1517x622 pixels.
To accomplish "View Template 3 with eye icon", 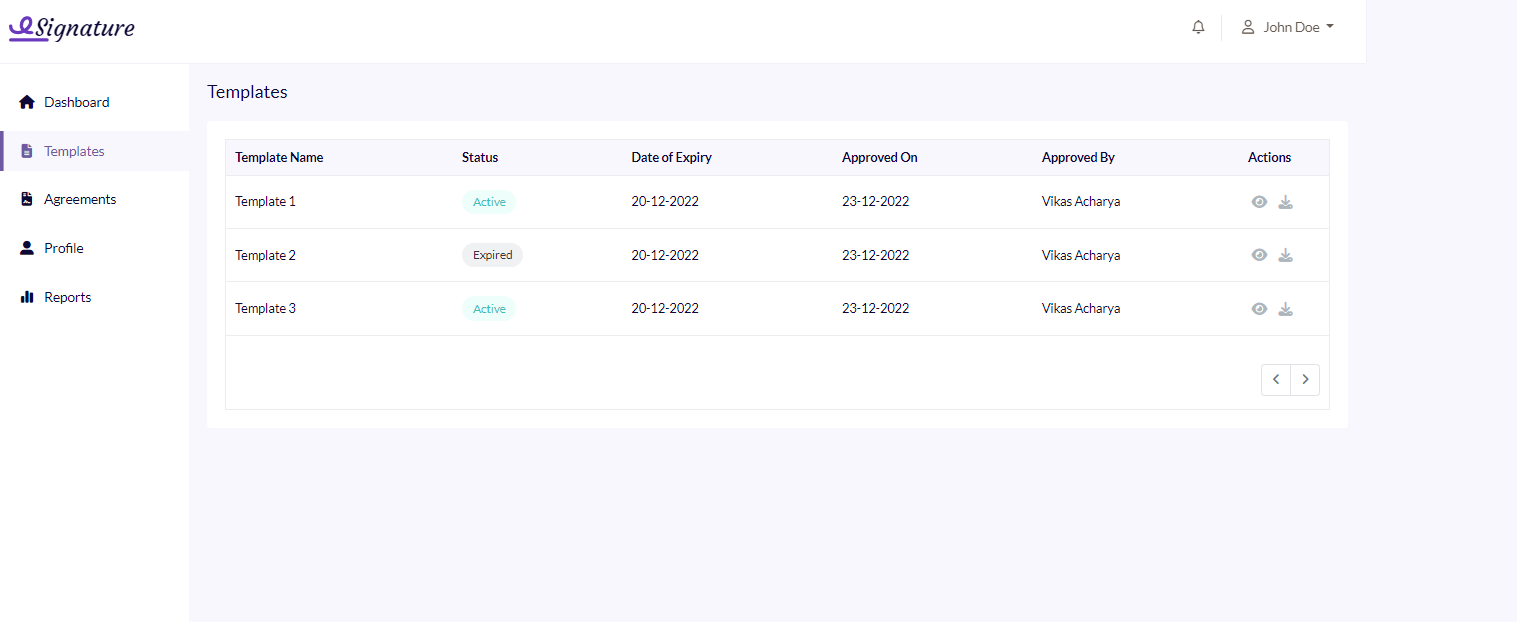I will (1259, 309).
